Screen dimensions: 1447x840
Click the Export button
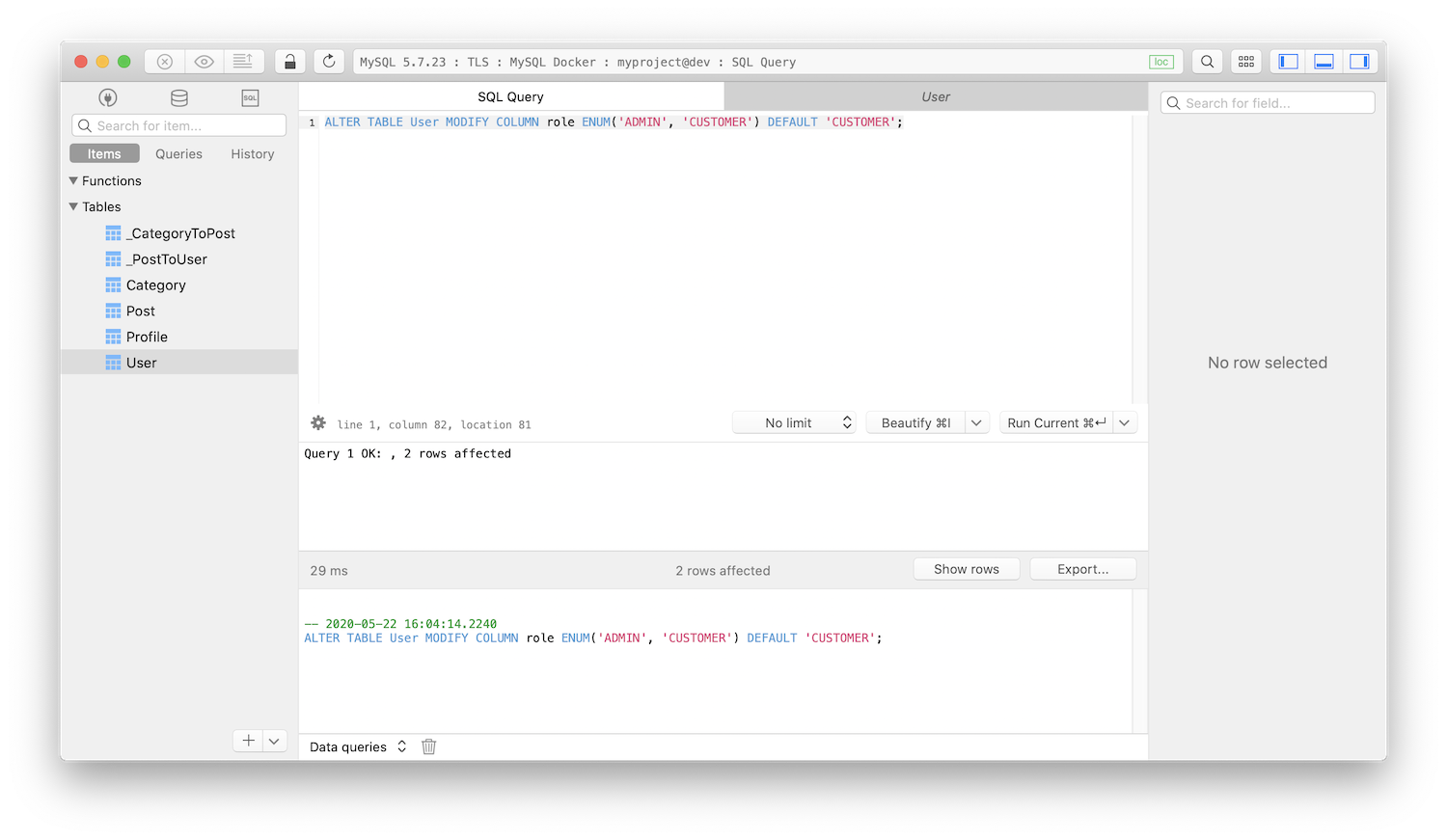[1082, 568]
